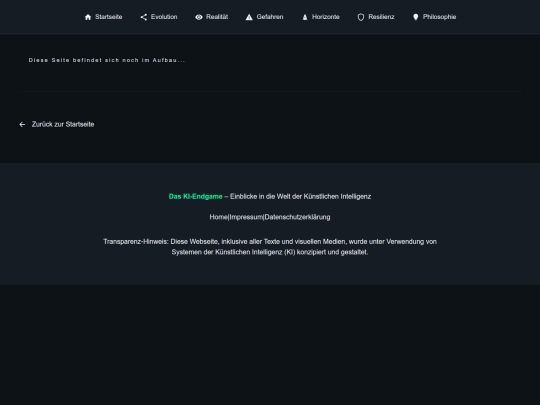Click the icon beside Horizonte
The height and width of the screenshot is (405, 540).
point(305,17)
